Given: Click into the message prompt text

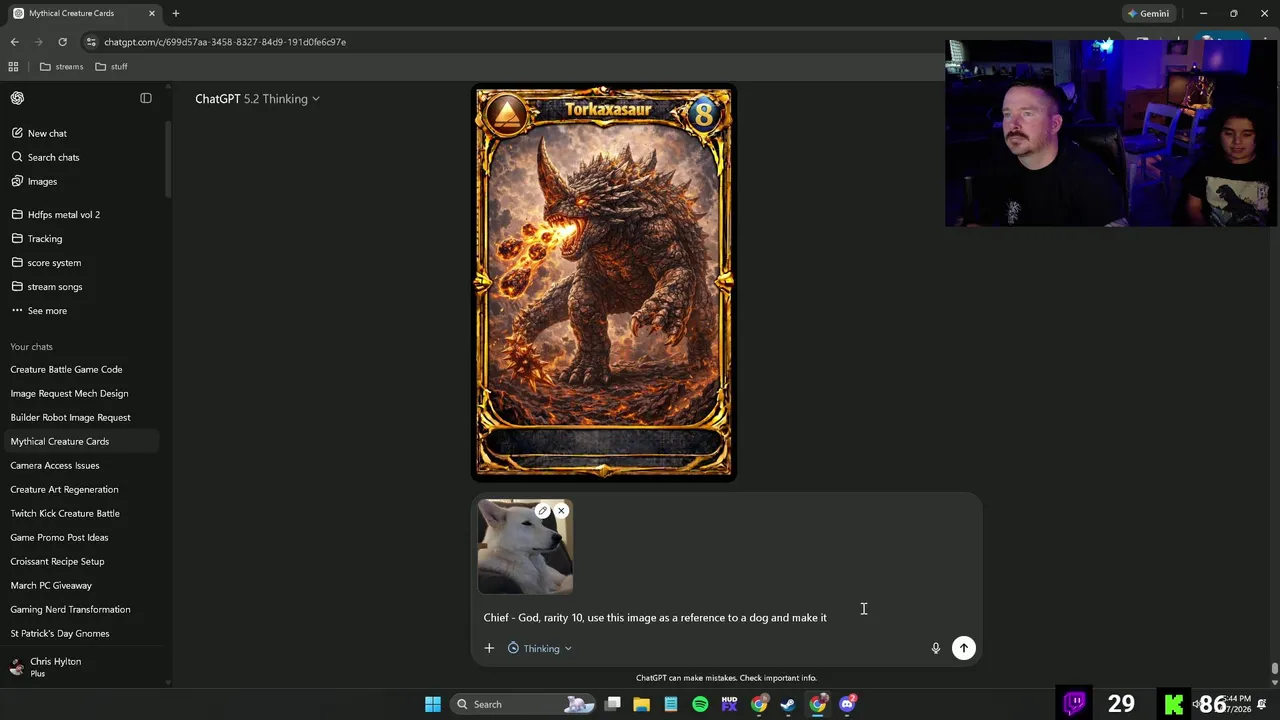Looking at the screenshot, I should [x=655, y=618].
